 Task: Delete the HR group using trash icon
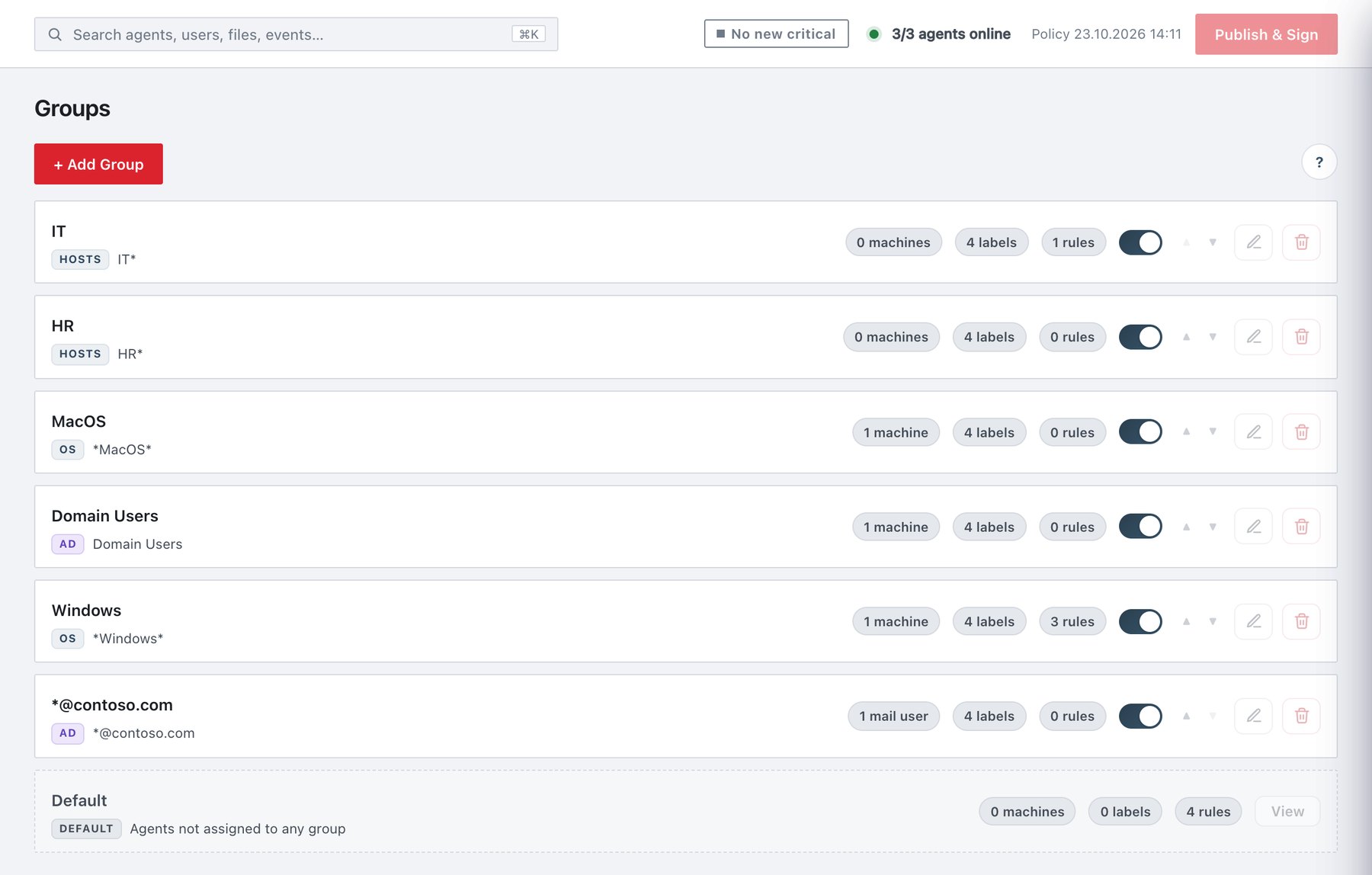point(1301,337)
